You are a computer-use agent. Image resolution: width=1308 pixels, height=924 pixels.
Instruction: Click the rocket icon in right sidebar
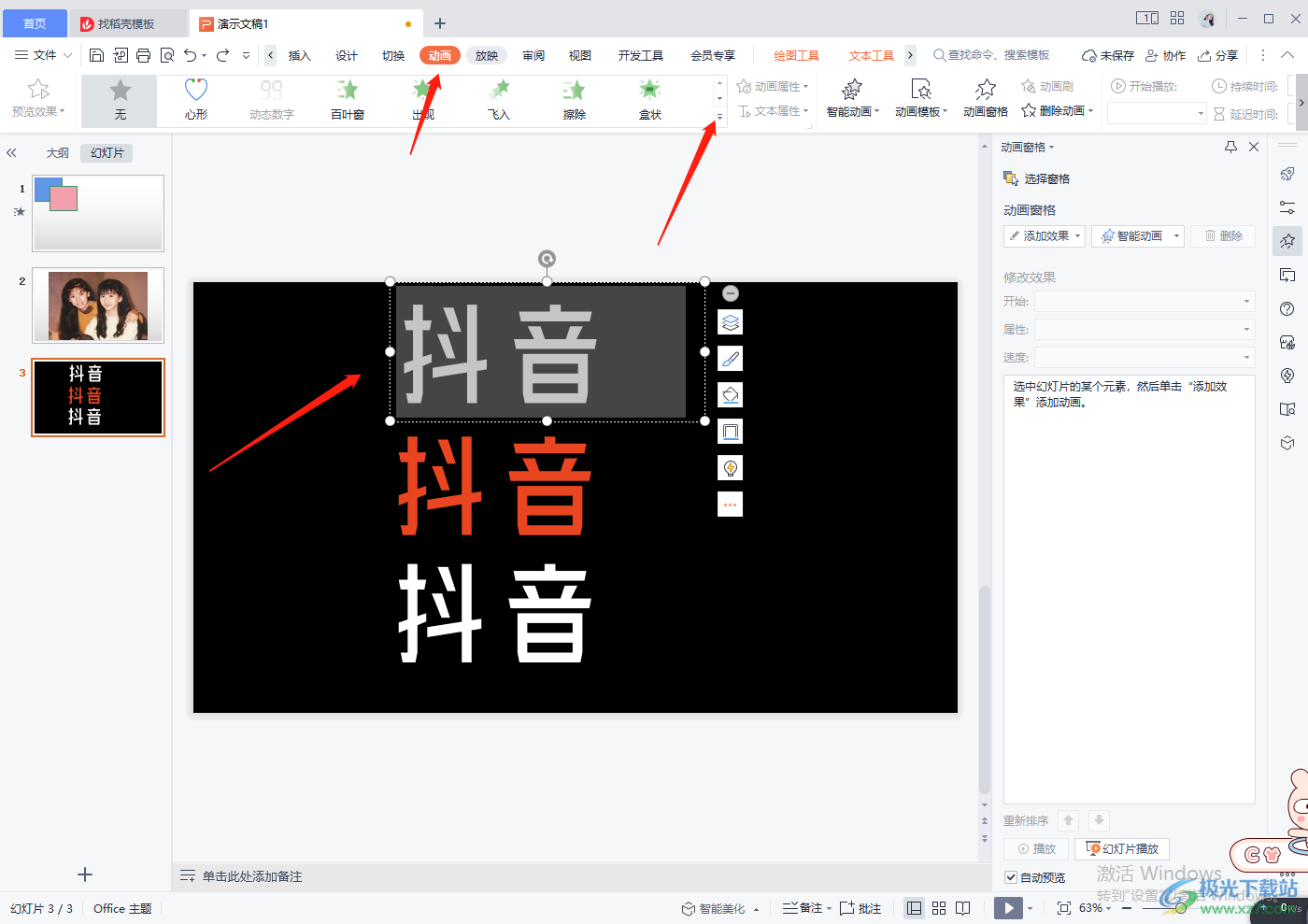[x=1287, y=174]
